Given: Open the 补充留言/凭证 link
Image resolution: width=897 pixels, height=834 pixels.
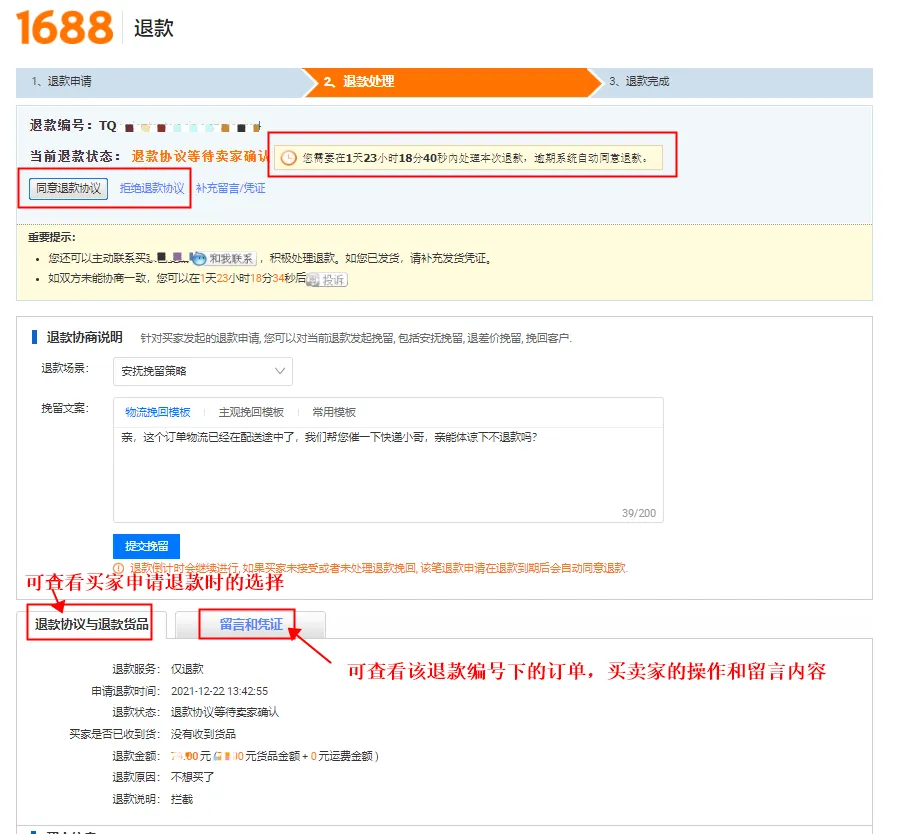Looking at the screenshot, I should 231,188.
